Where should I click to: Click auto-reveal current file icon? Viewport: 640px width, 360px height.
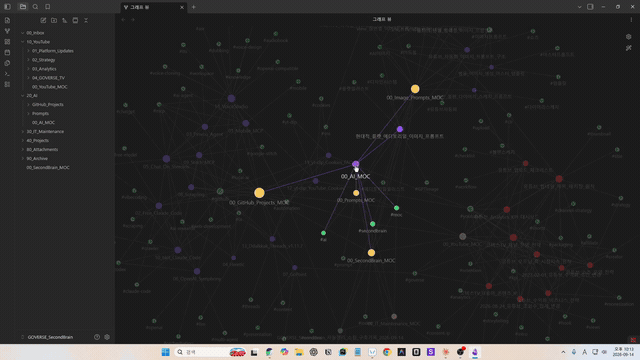(x=75, y=20)
